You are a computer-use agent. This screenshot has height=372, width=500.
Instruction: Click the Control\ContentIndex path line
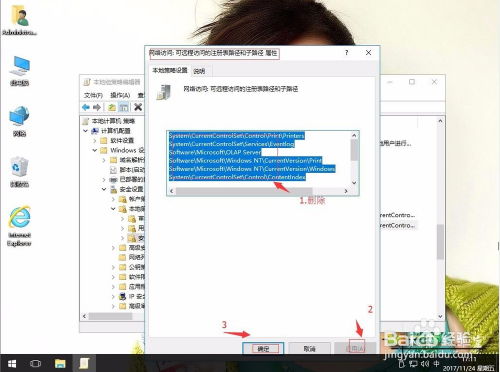click(x=237, y=177)
